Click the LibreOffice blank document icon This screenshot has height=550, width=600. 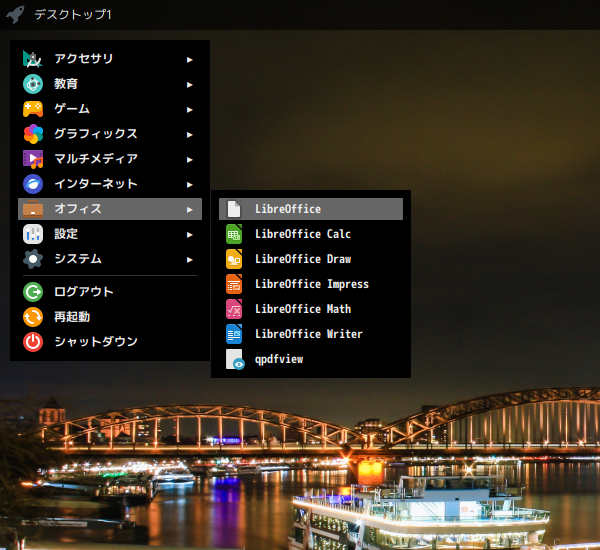click(234, 209)
